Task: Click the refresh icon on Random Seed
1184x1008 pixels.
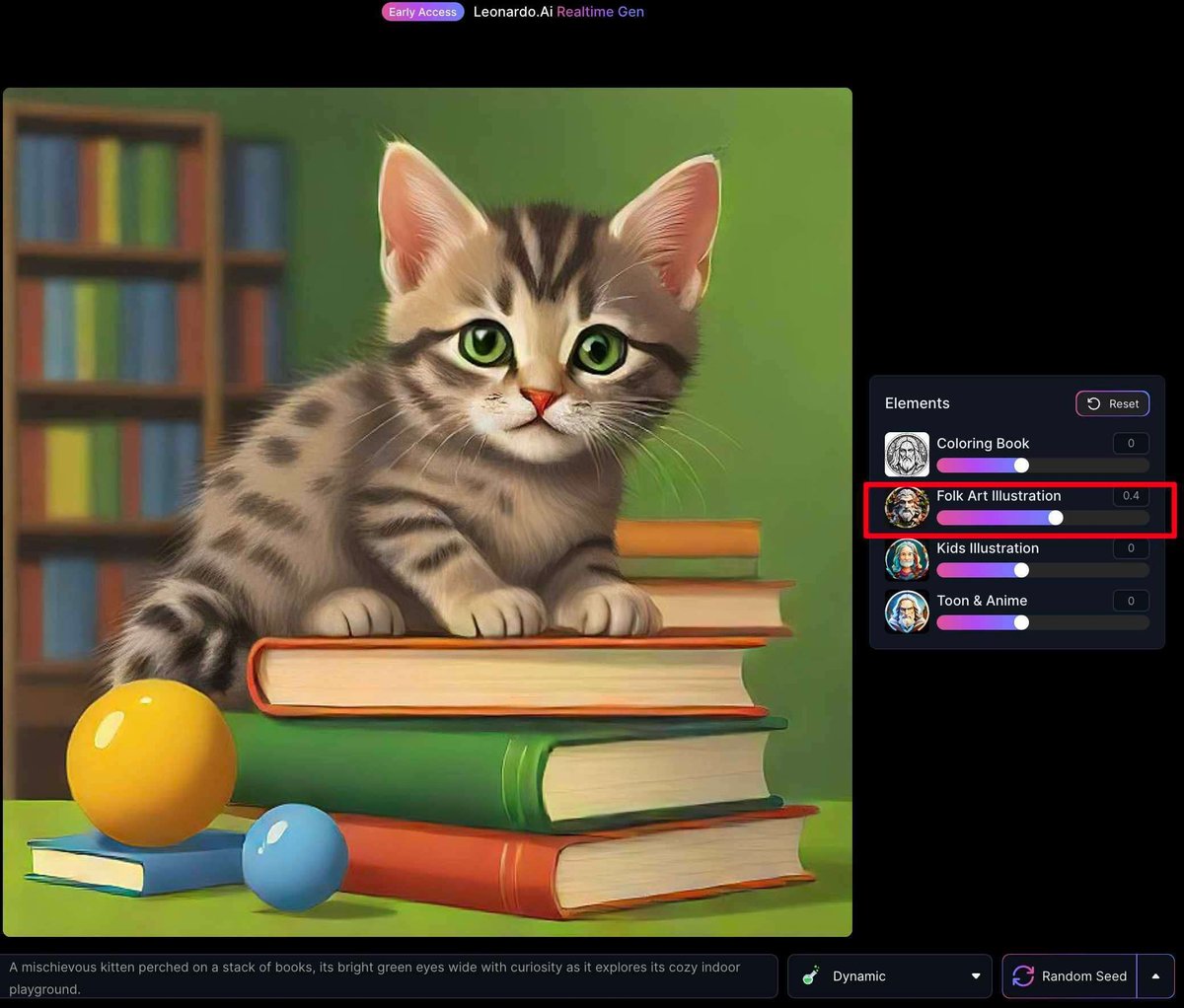Action: coord(1023,976)
